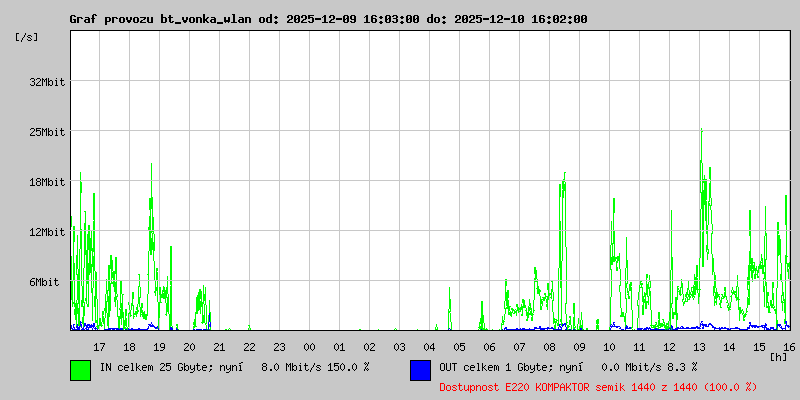This screenshot has width=800, height=400.
Task: Click the '13' hour axis label
Action: (699, 347)
